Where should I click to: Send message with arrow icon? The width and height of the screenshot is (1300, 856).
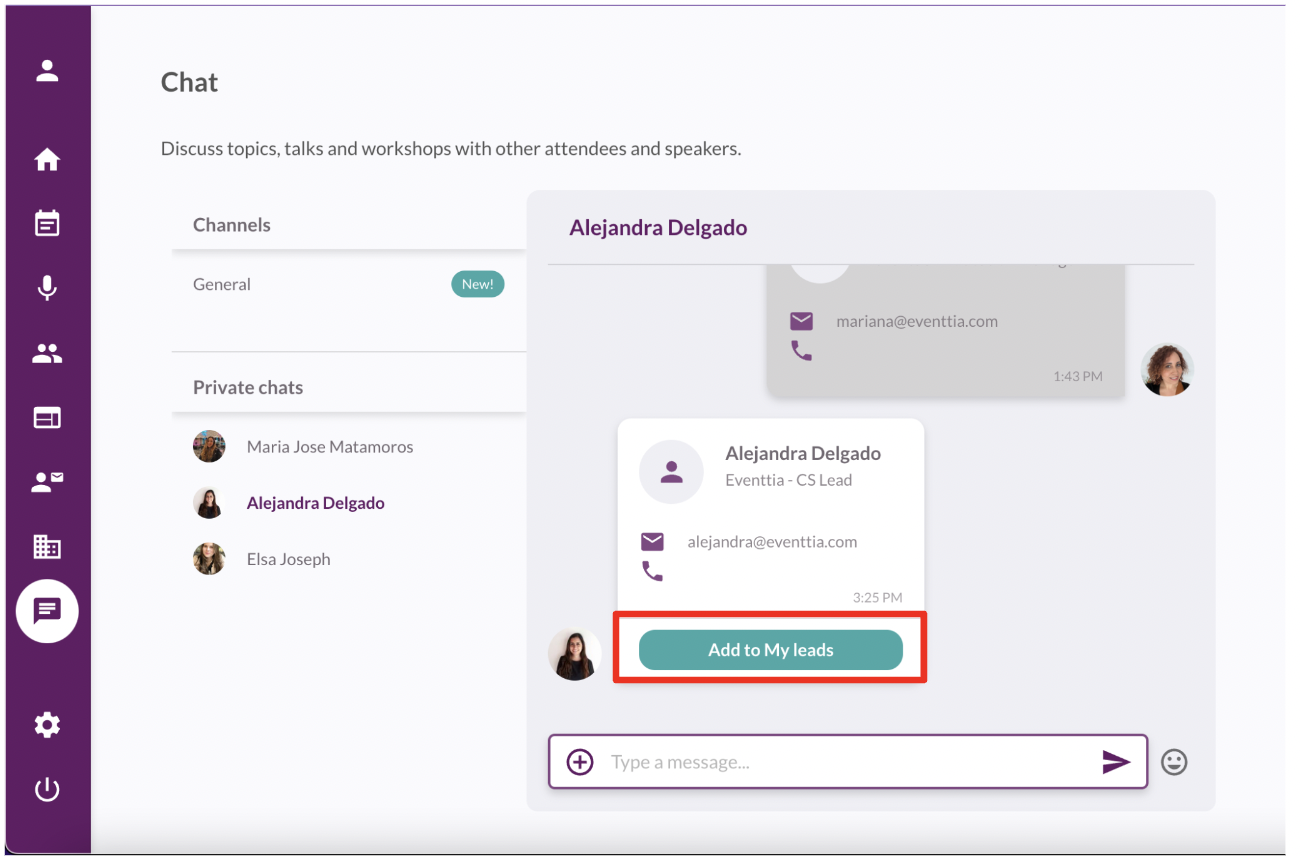point(1115,762)
